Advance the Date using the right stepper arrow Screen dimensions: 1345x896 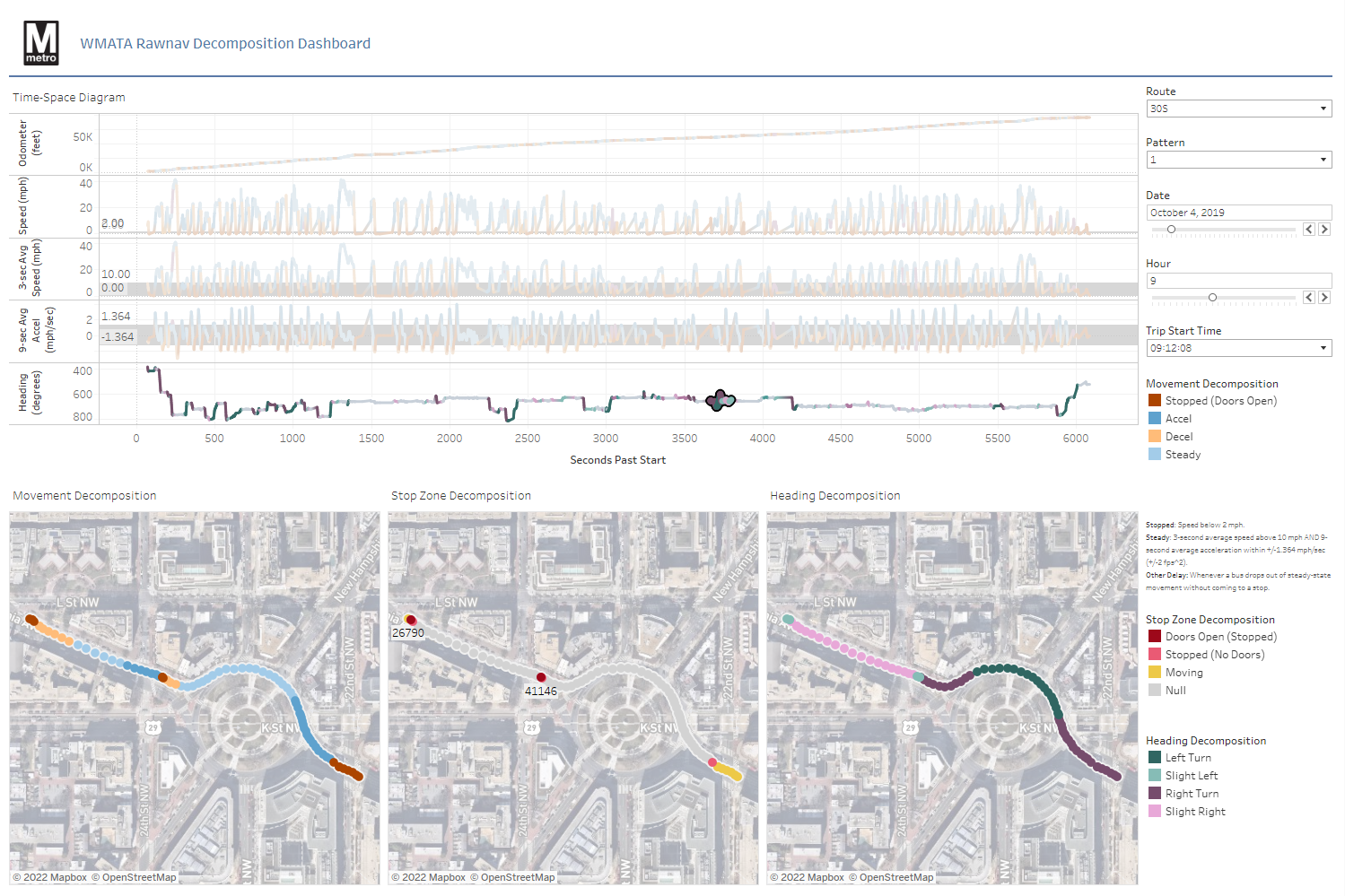[1324, 229]
